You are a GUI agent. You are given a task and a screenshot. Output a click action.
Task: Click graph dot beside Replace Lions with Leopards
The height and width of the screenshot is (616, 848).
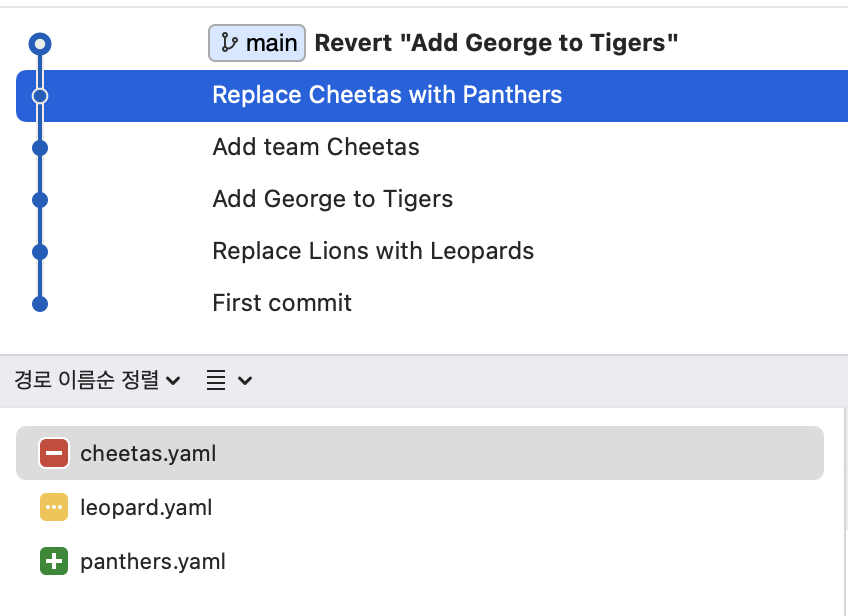pyautogui.click(x=40, y=252)
